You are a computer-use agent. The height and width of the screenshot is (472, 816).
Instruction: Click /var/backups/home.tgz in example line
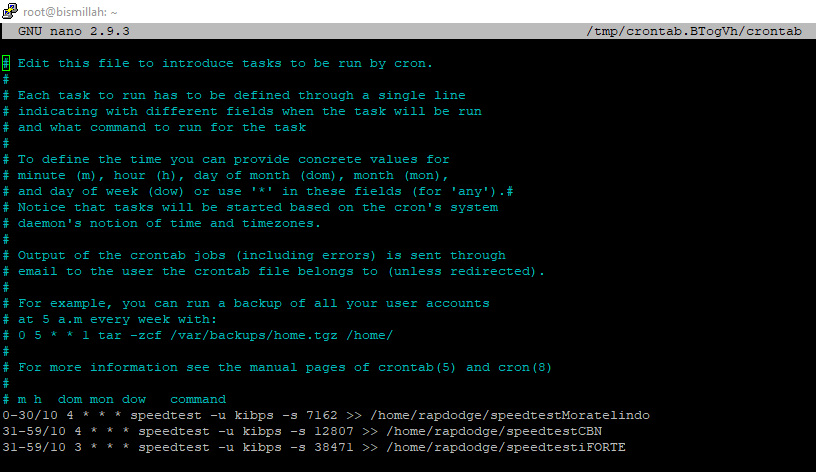[x=254, y=336]
